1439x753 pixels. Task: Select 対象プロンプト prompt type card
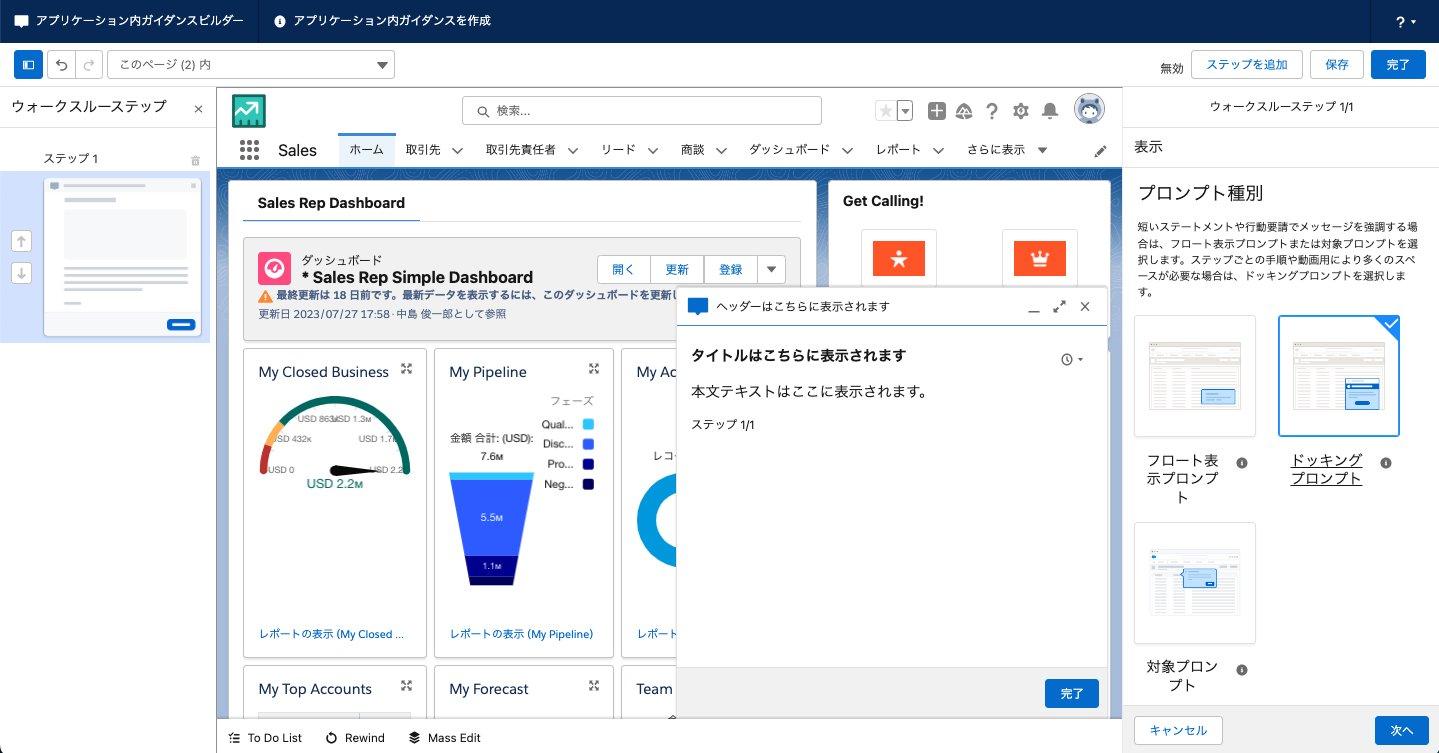1195,583
